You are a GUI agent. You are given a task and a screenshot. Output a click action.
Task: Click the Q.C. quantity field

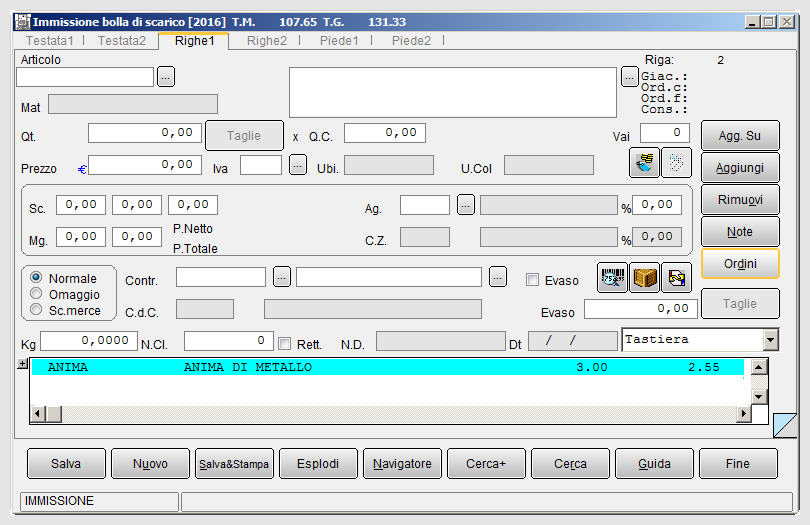[385, 133]
